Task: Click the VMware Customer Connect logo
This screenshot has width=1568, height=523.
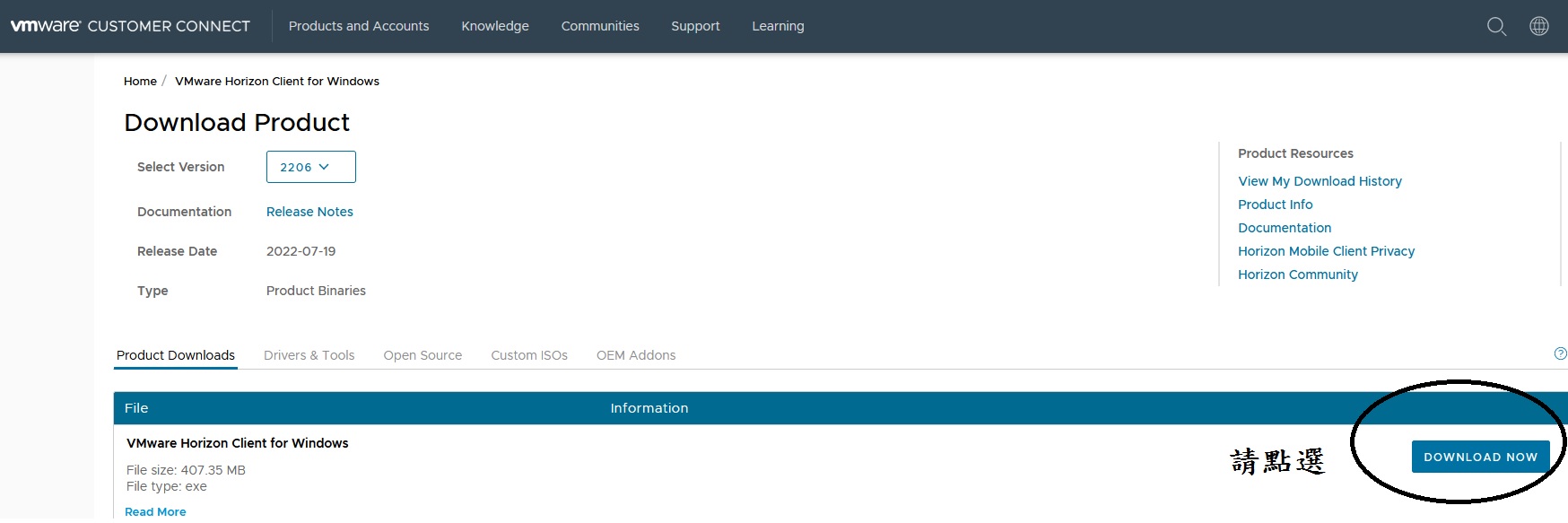Action: click(x=130, y=26)
